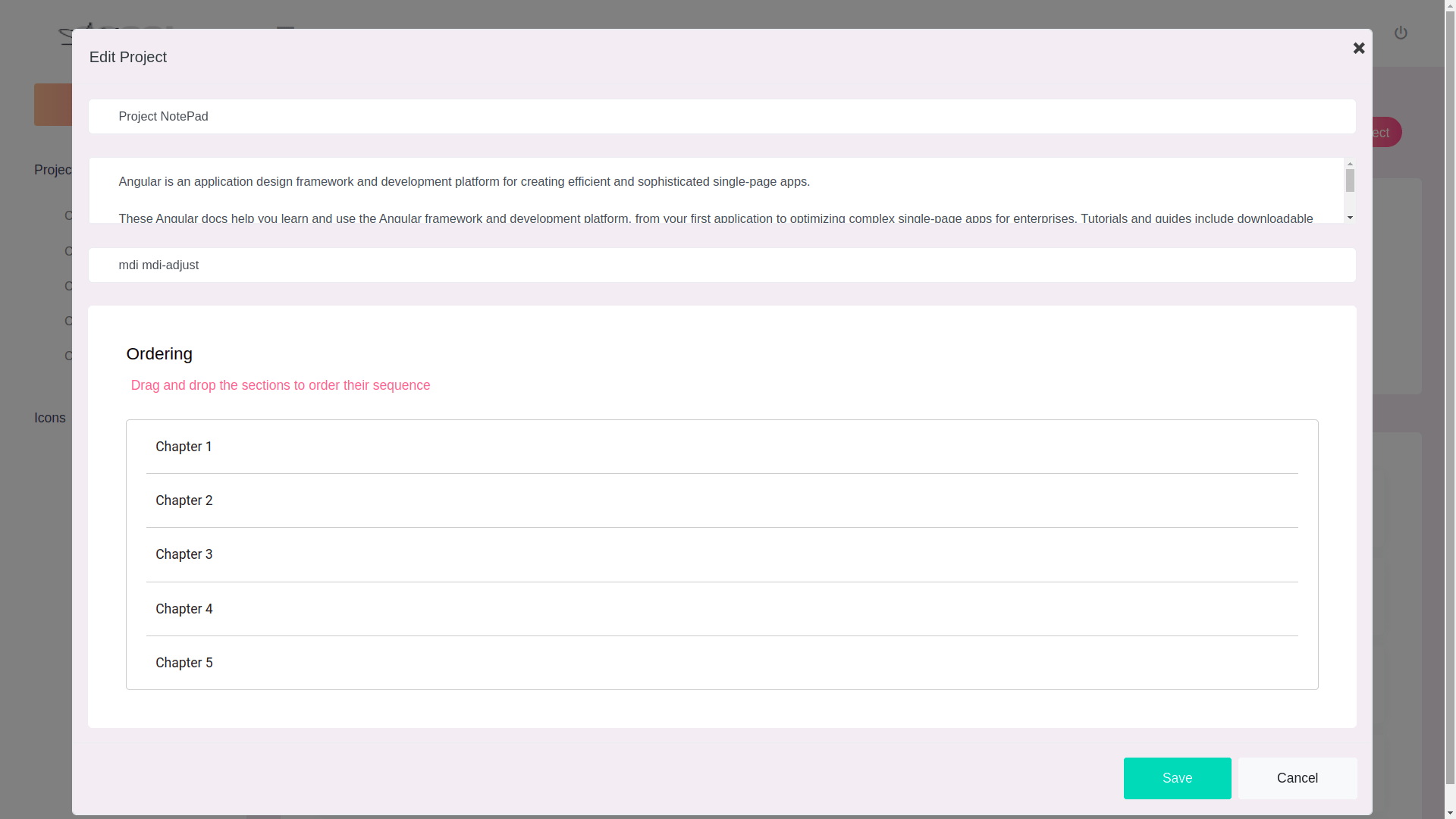Click the power icon in the header

pyautogui.click(x=1401, y=33)
